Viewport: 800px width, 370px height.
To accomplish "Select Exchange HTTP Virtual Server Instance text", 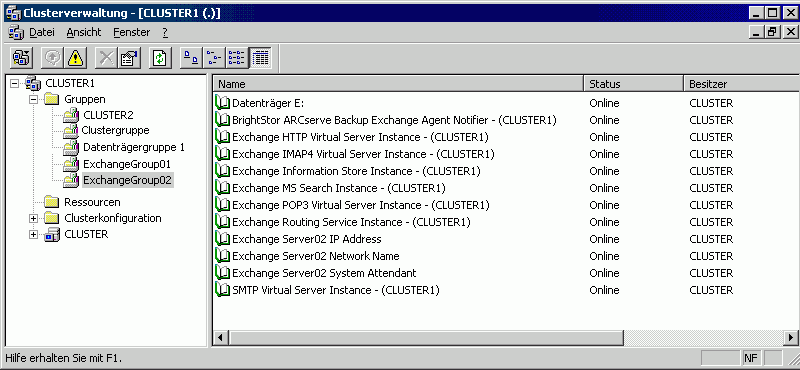I will click(360, 137).
